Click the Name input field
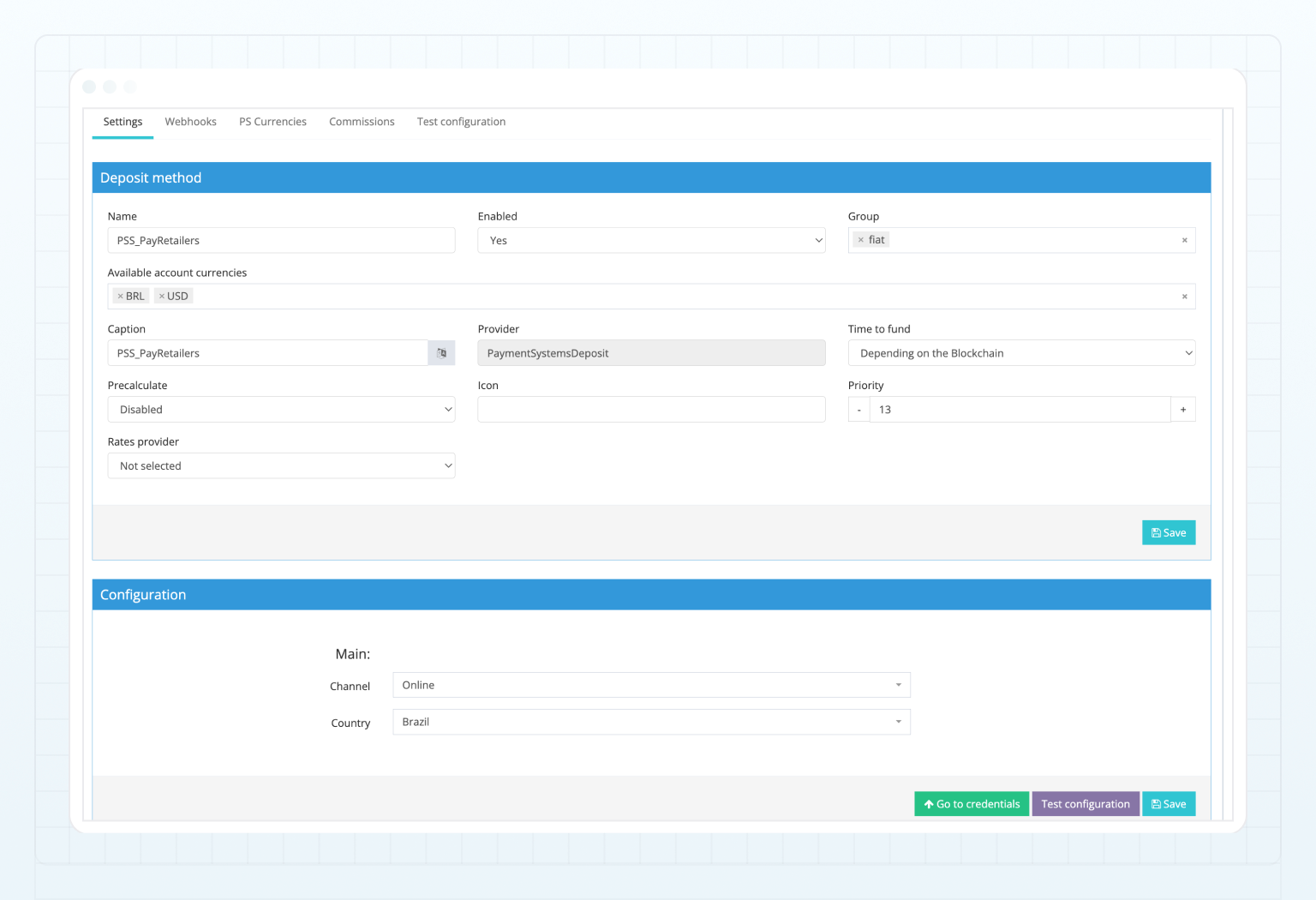Image resolution: width=1316 pixels, height=900 pixels. pyautogui.click(x=281, y=240)
